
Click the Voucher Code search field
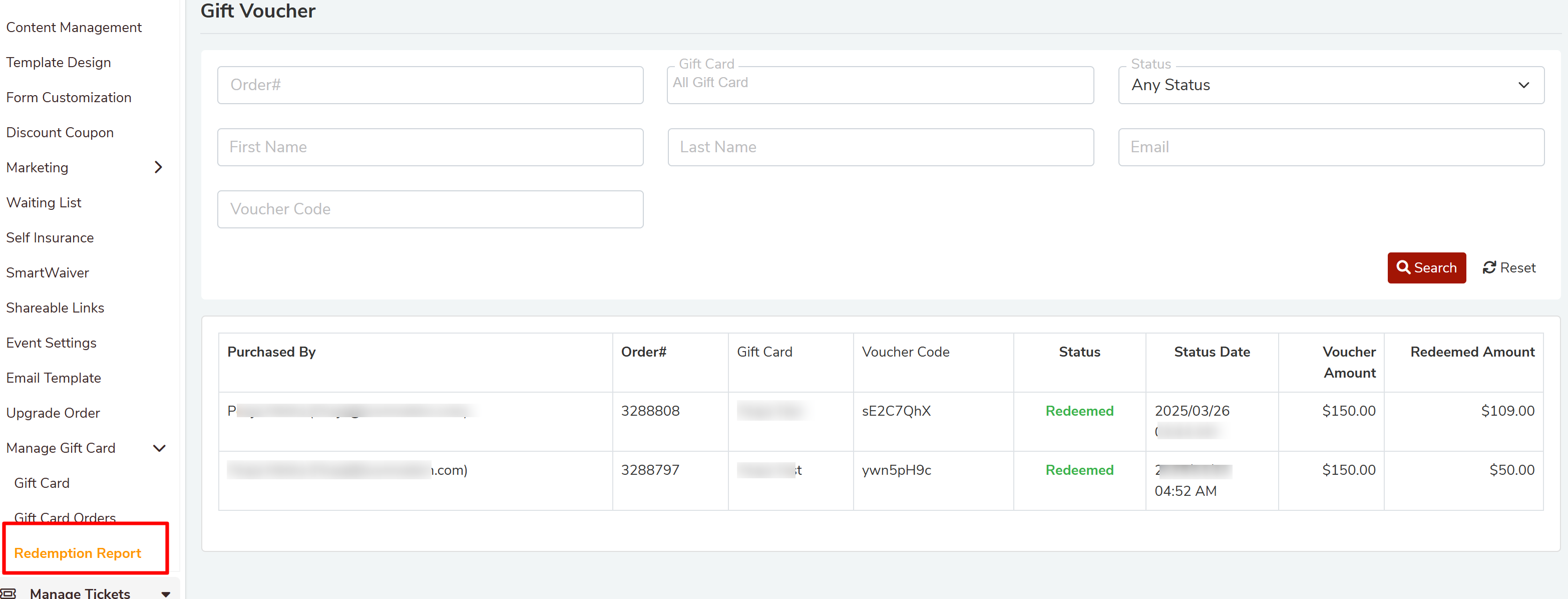click(x=430, y=209)
